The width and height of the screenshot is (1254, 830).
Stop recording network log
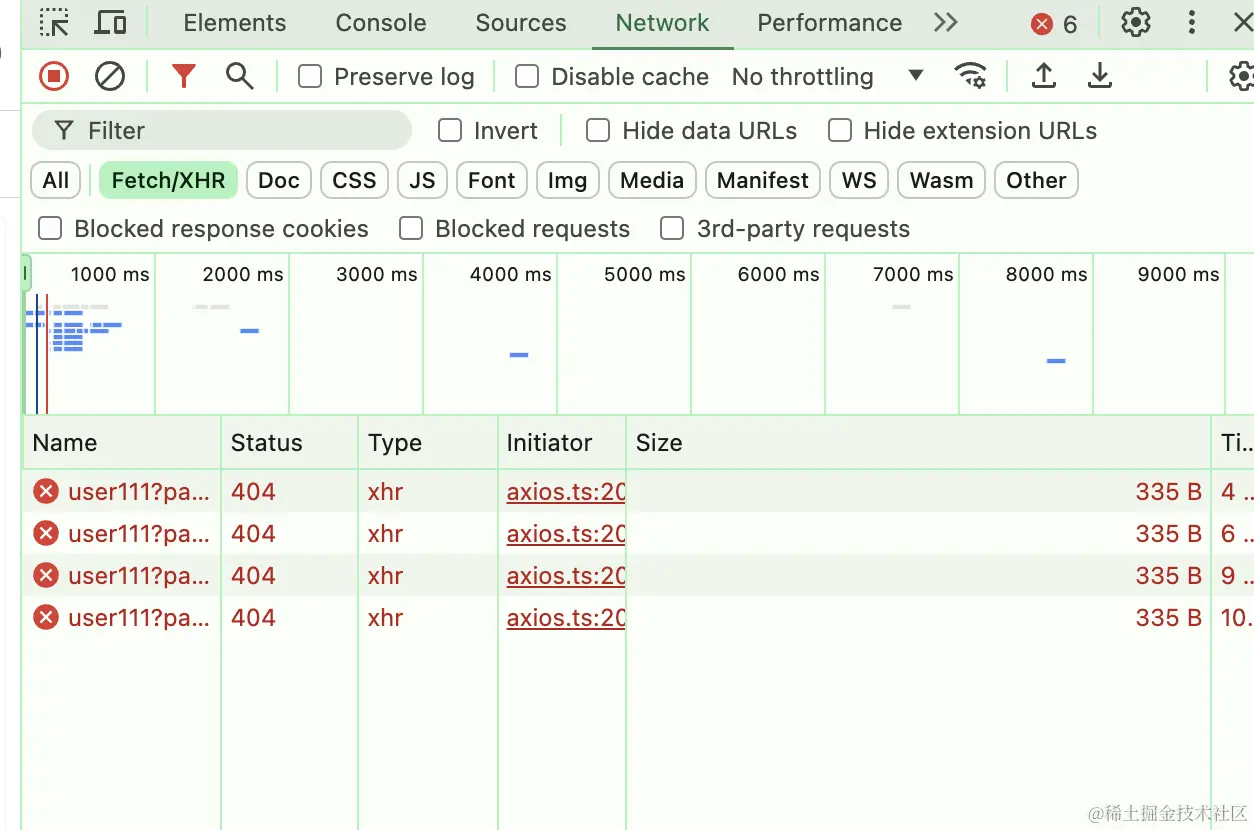[x=54, y=76]
